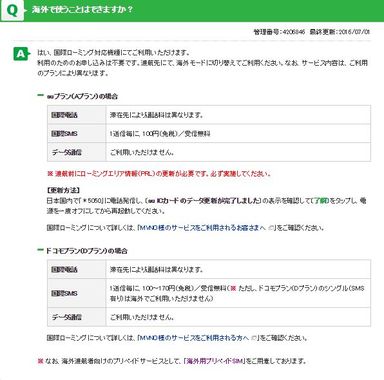Viewport: 384px width, 380px height.
Task: Select the 管理番号 4206846 text
Action: coord(279,32)
